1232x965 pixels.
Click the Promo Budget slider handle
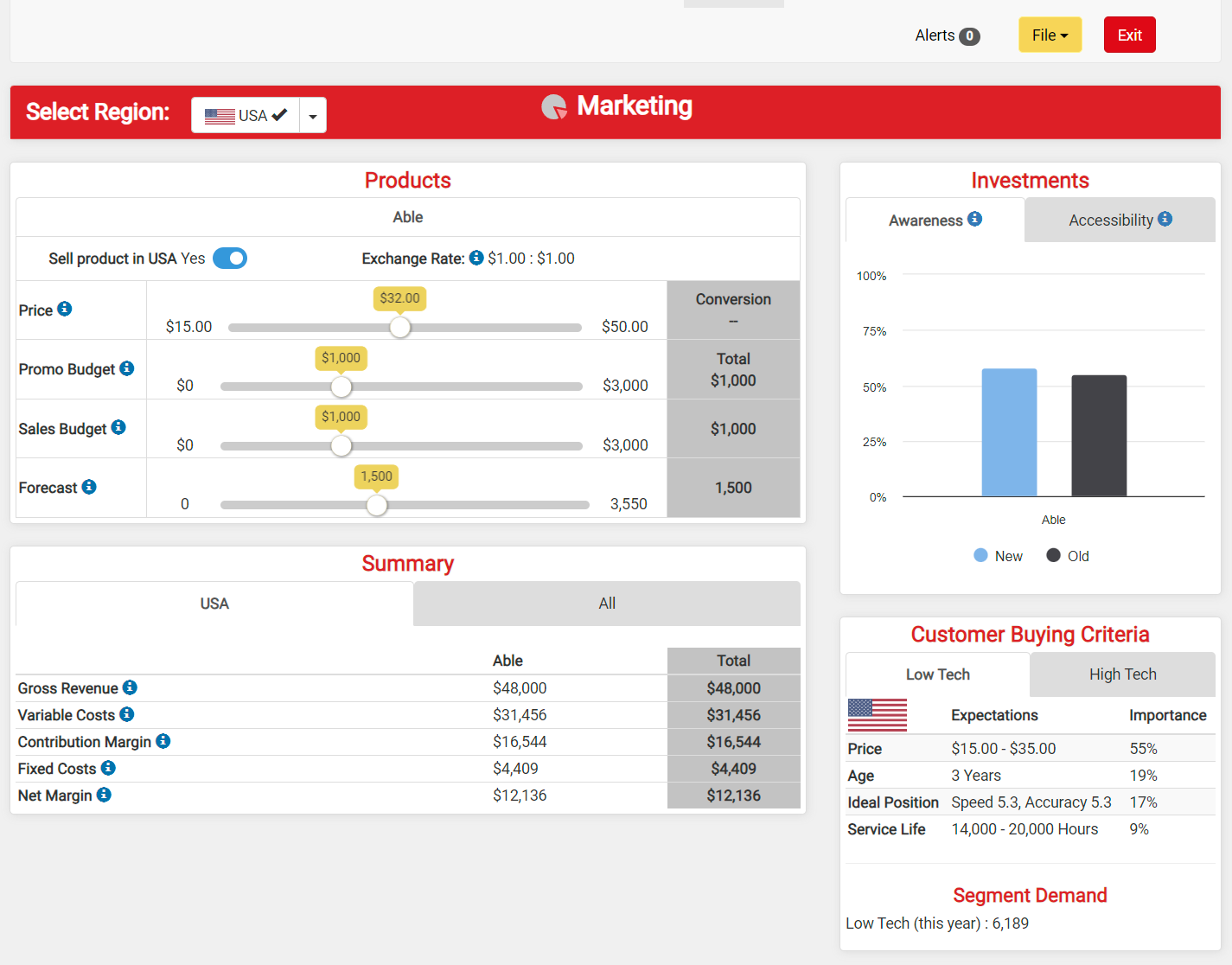pos(342,387)
